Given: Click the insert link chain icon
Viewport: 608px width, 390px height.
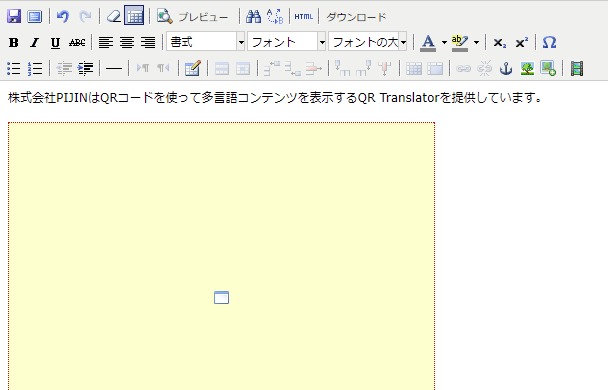Looking at the screenshot, I should coord(463,69).
